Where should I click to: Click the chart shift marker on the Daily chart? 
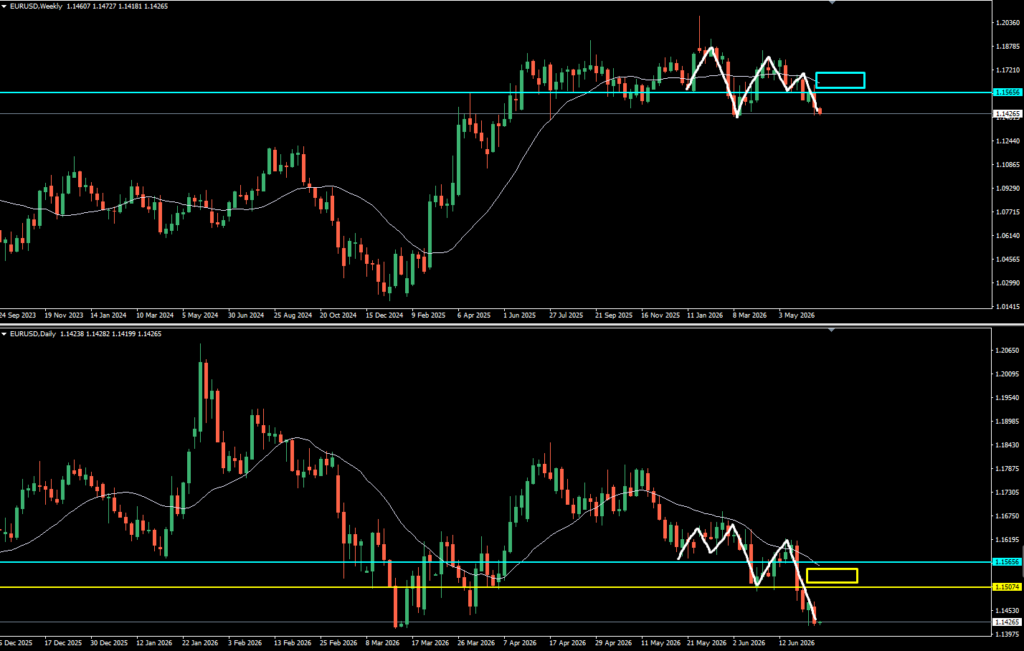click(831, 330)
